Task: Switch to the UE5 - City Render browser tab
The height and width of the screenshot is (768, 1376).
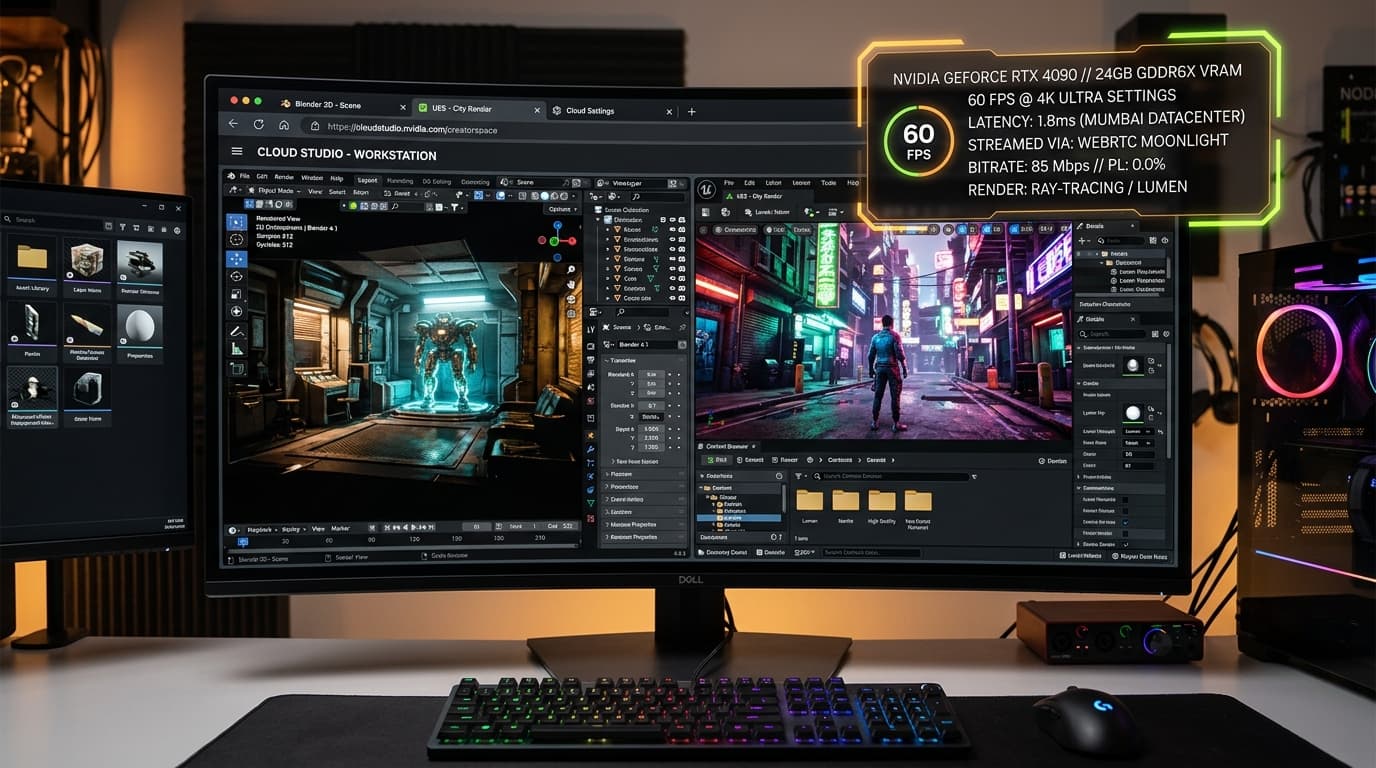Action: [479, 108]
